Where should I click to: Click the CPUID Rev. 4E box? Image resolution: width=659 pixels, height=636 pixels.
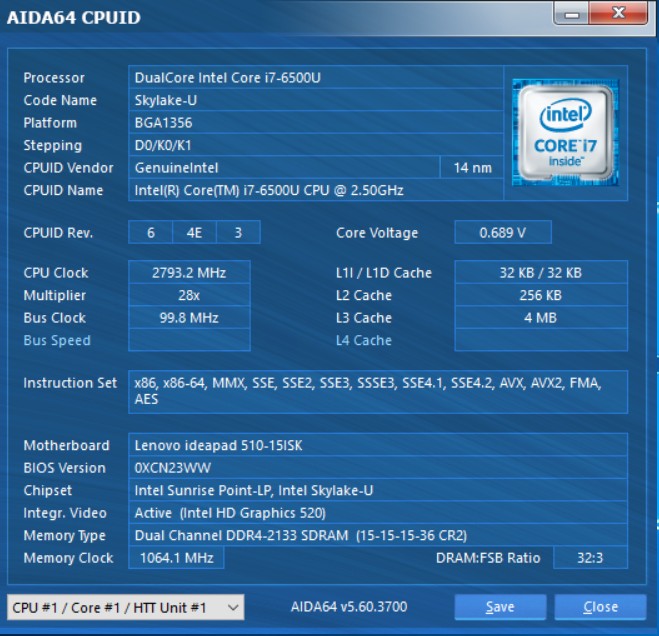click(x=194, y=233)
